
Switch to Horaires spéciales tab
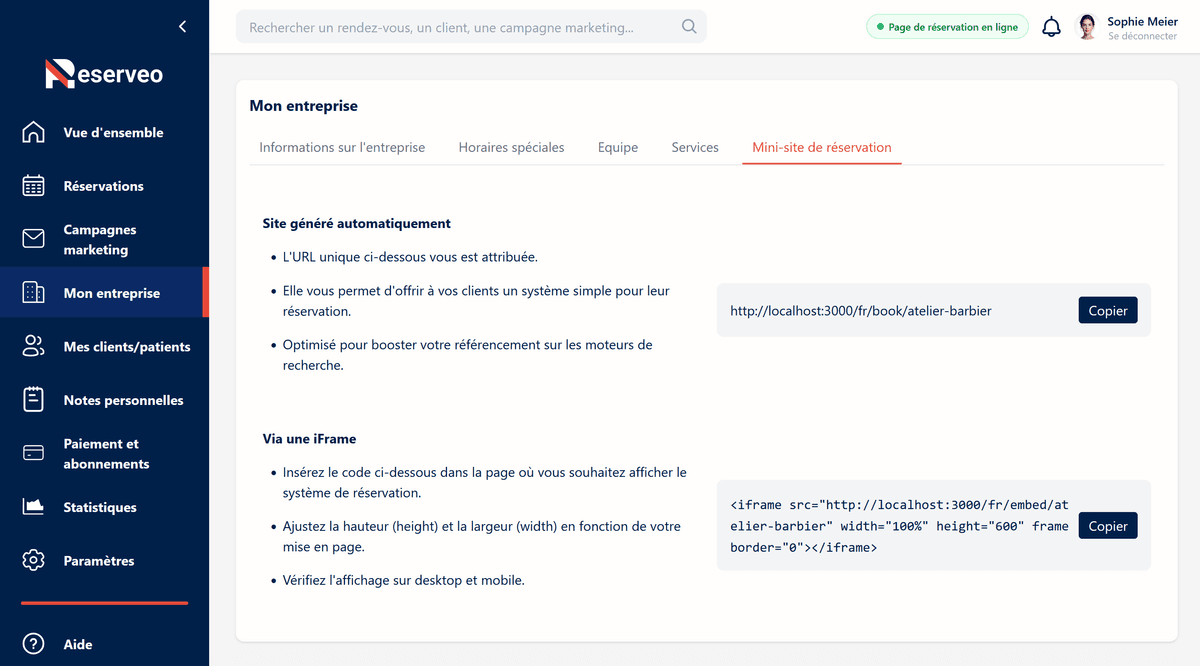coord(511,147)
